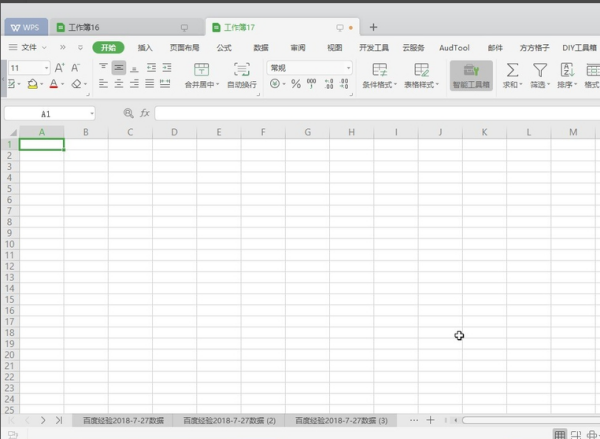Open the Name Box dropdown for A1
This screenshot has width=600, height=439.
[91, 114]
